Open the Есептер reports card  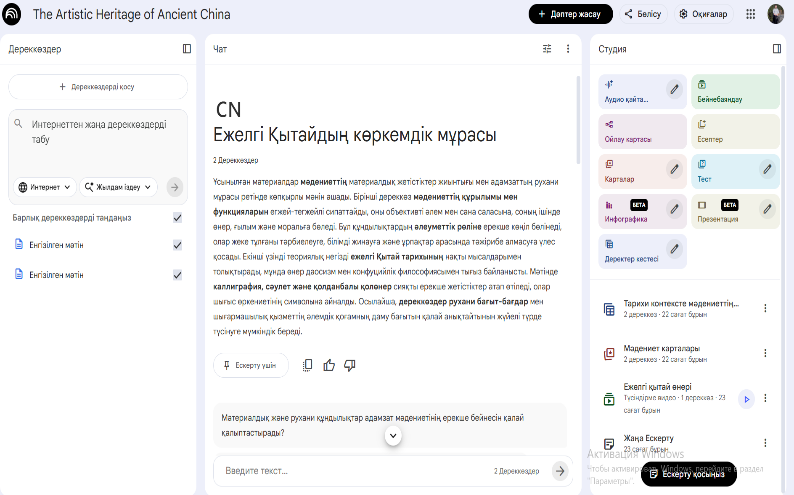tap(735, 132)
